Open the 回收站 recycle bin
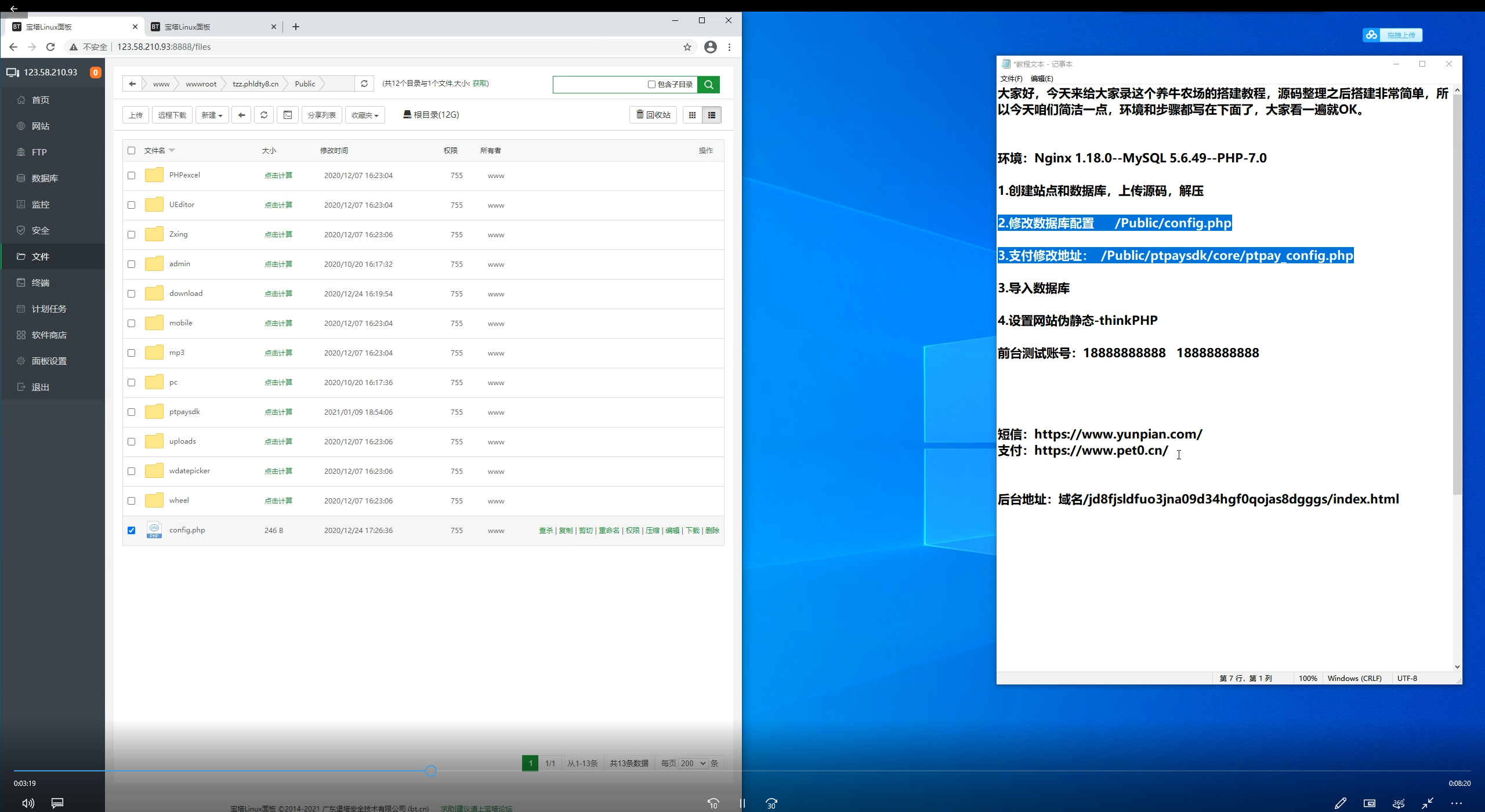 653,115
